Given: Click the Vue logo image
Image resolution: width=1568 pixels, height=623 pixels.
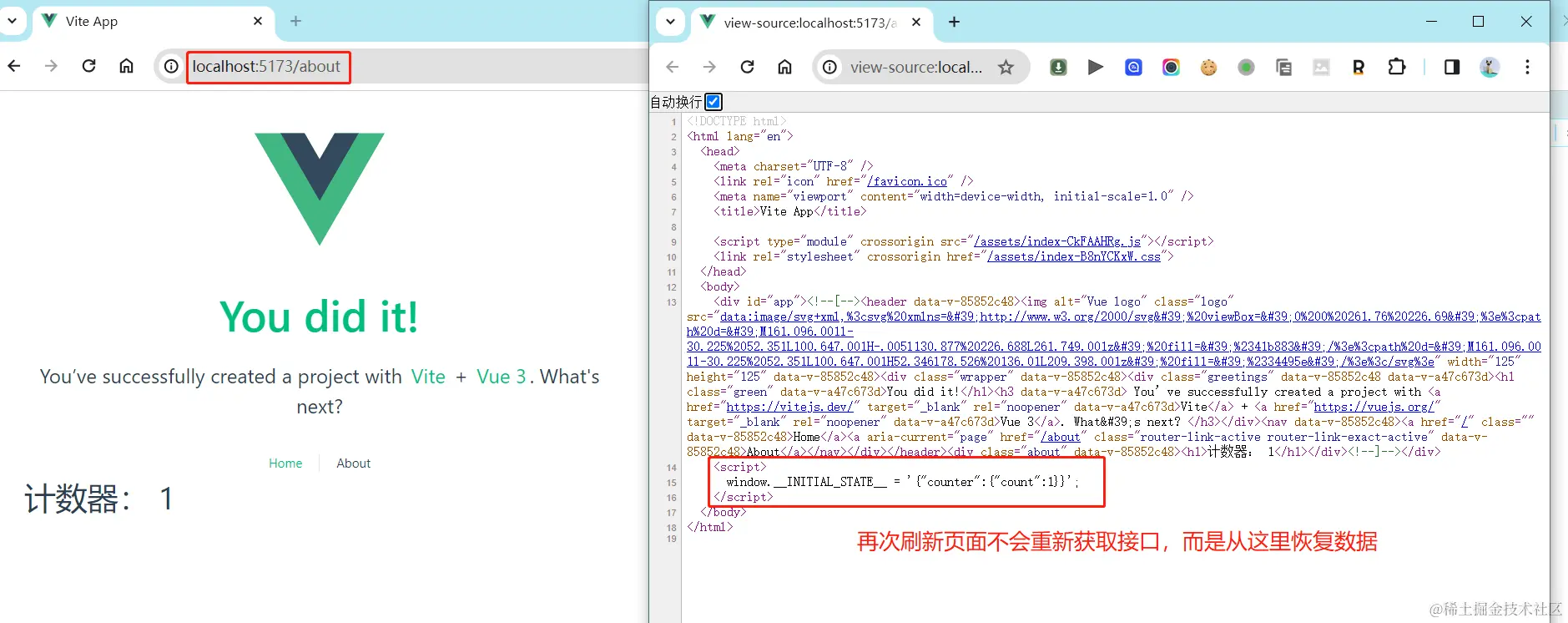Looking at the screenshot, I should pos(320,189).
